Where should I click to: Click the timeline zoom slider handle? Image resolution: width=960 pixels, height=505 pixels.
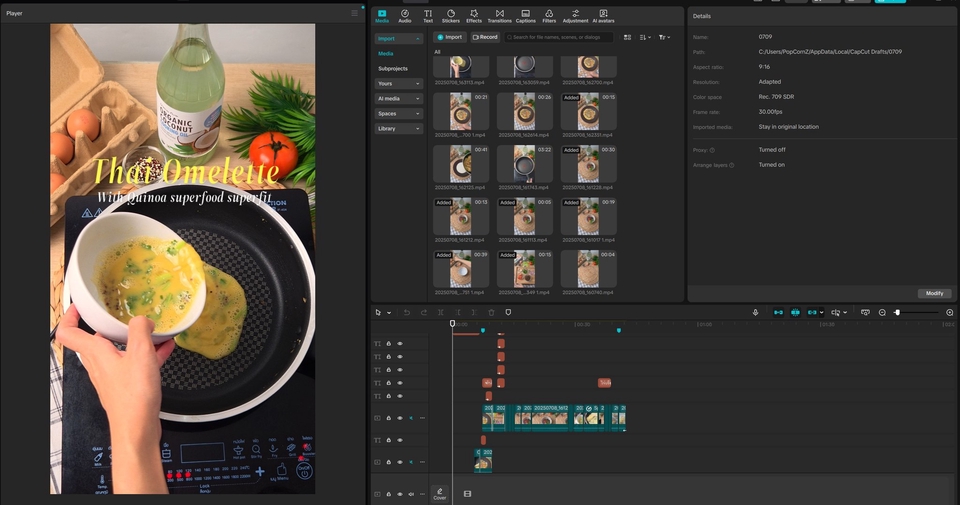click(897, 313)
